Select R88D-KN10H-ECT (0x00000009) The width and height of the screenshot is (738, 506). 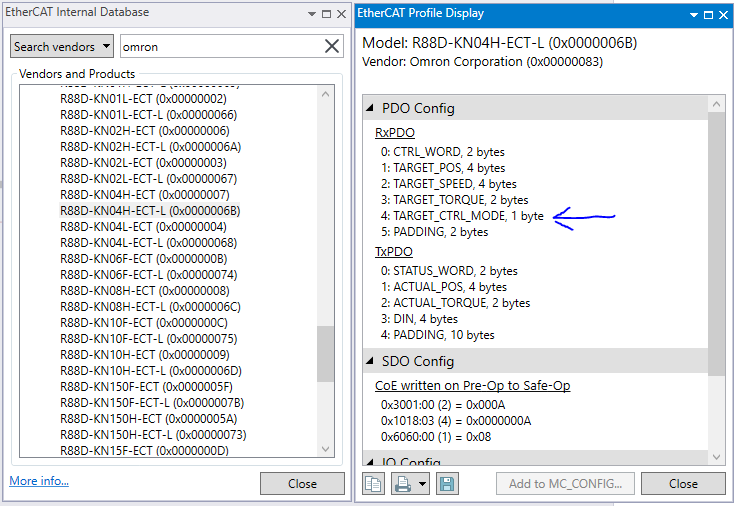click(144, 355)
